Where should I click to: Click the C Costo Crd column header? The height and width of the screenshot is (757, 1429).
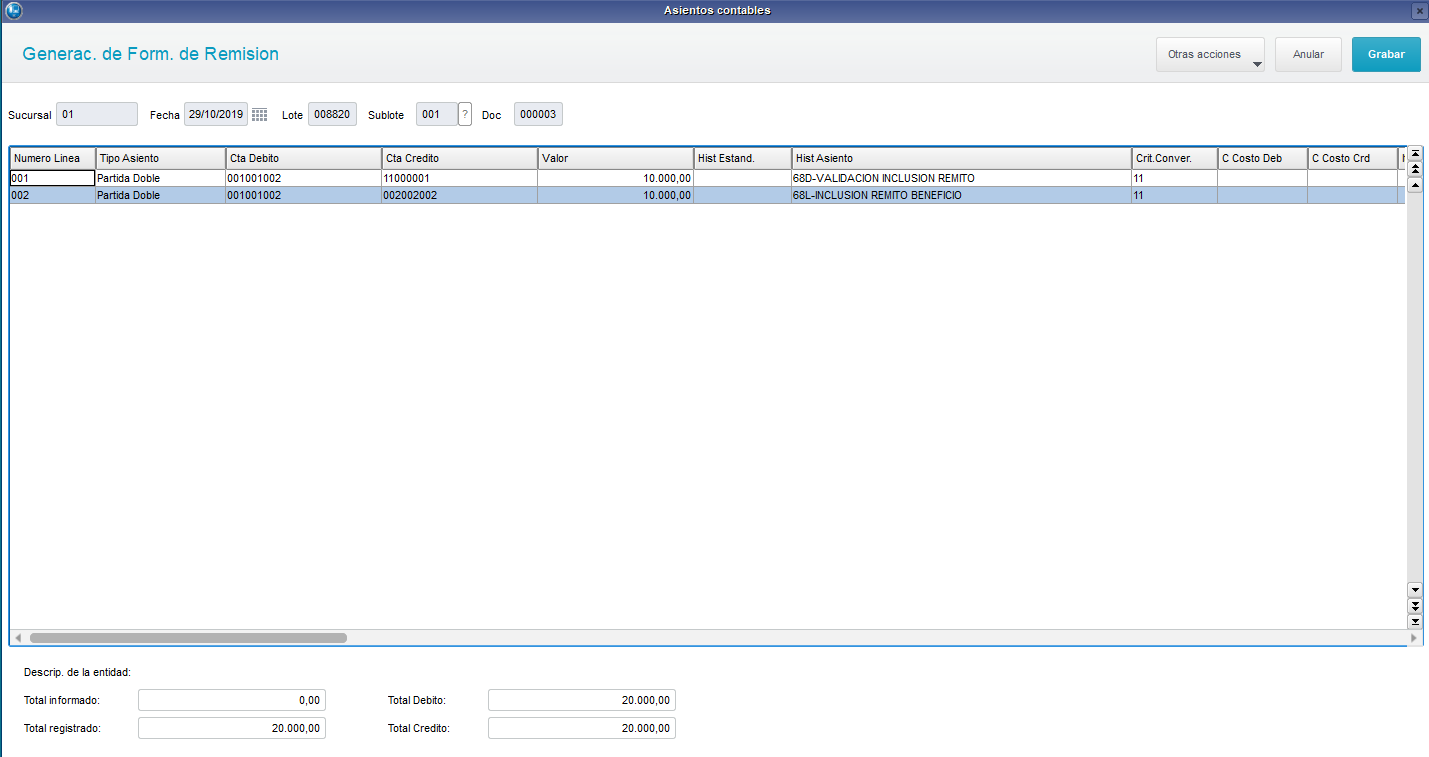(x=1353, y=158)
